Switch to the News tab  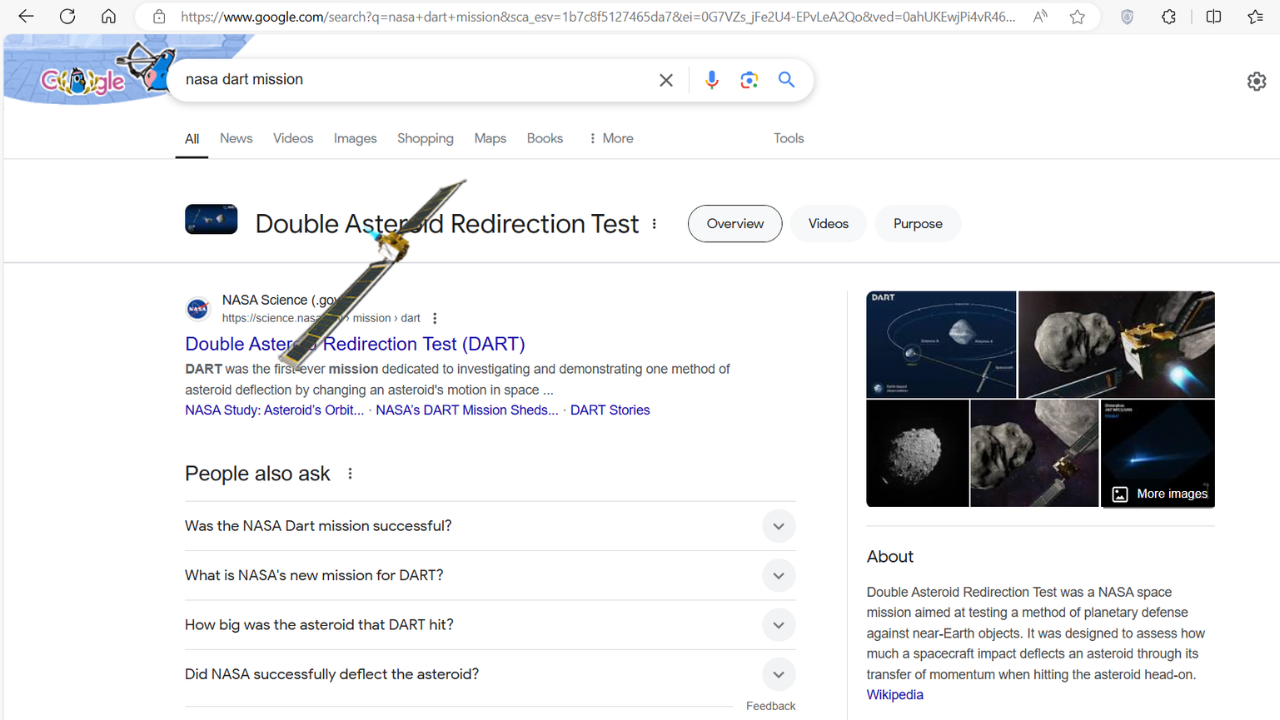tap(236, 138)
